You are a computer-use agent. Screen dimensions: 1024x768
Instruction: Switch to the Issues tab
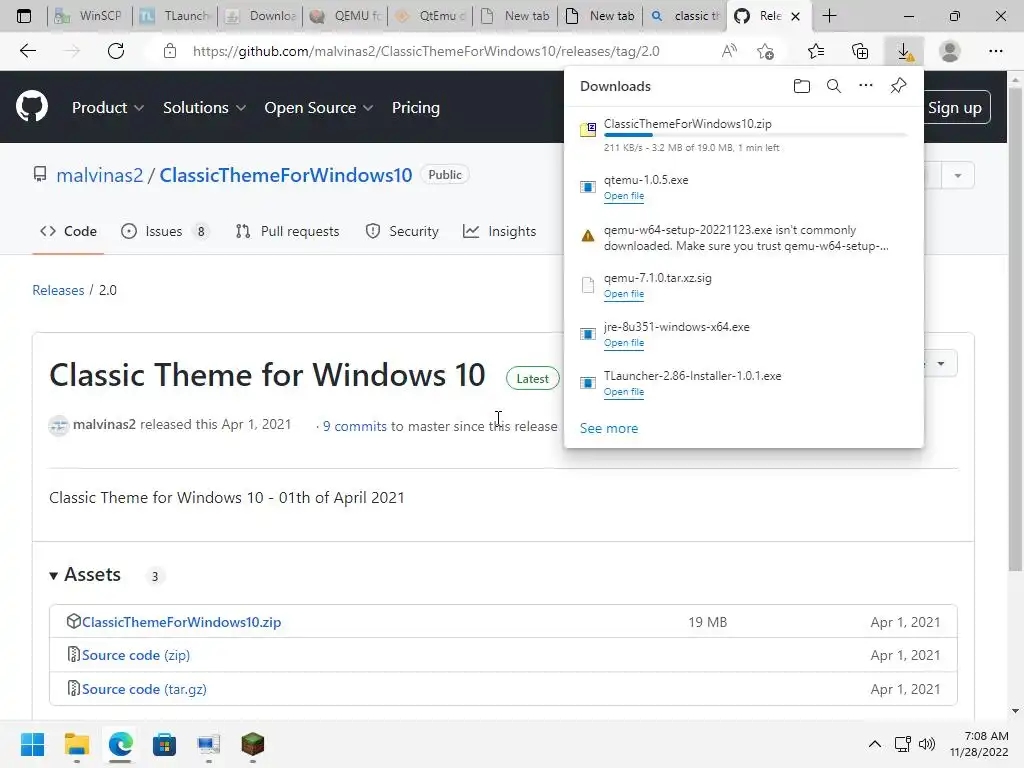[x=165, y=231]
